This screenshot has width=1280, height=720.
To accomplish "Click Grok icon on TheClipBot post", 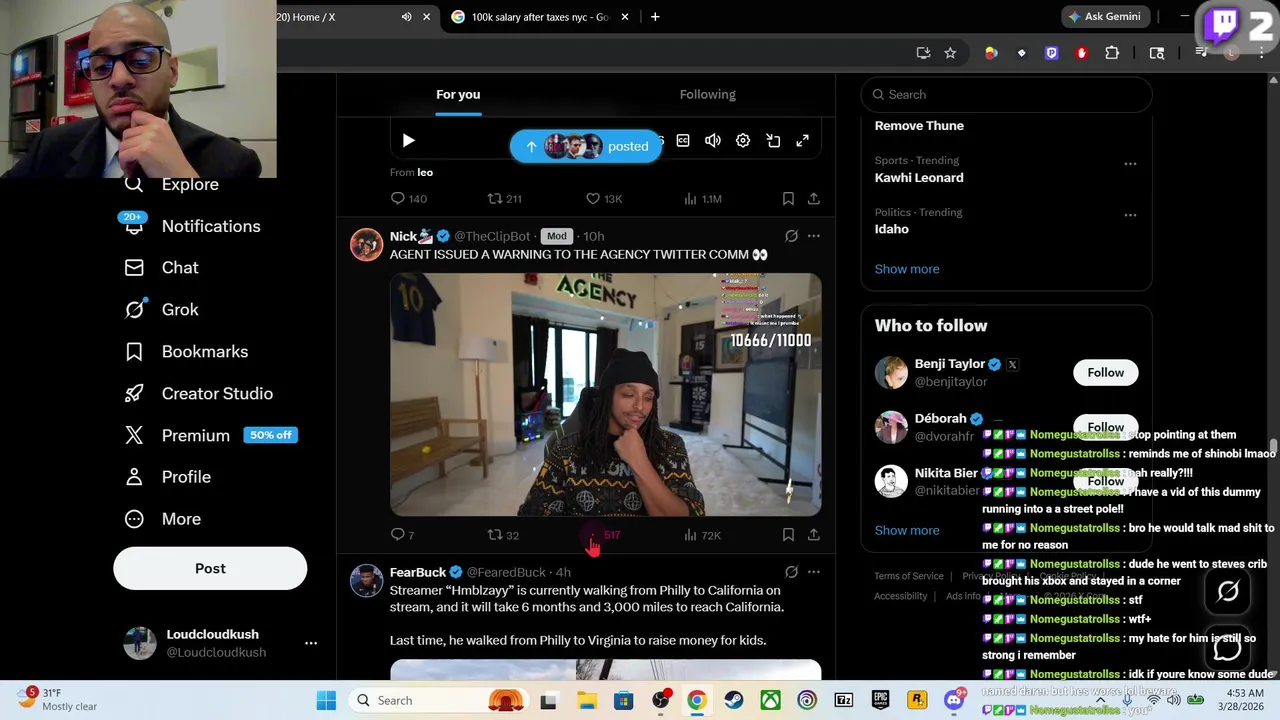I will (791, 236).
